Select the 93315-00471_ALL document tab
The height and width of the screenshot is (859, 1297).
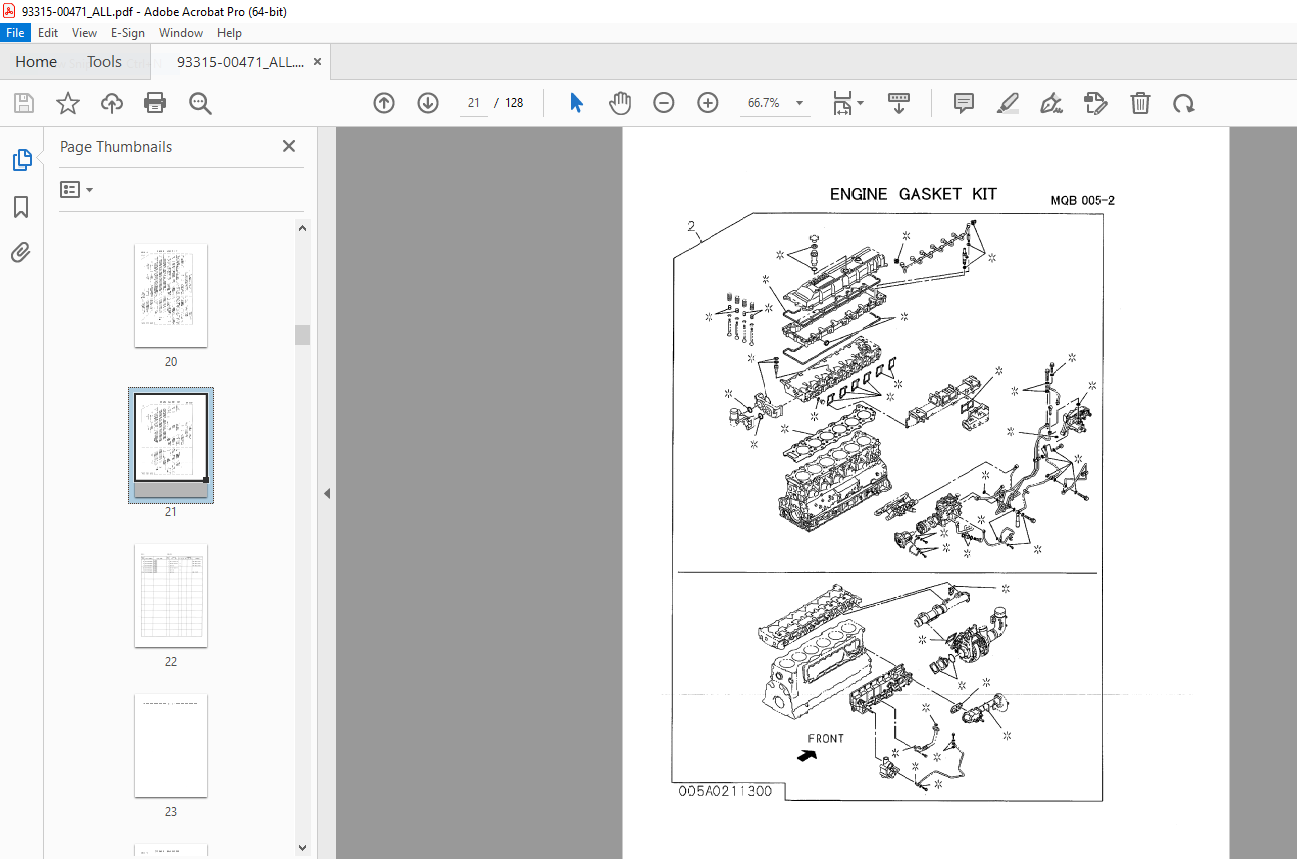[240, 62]
